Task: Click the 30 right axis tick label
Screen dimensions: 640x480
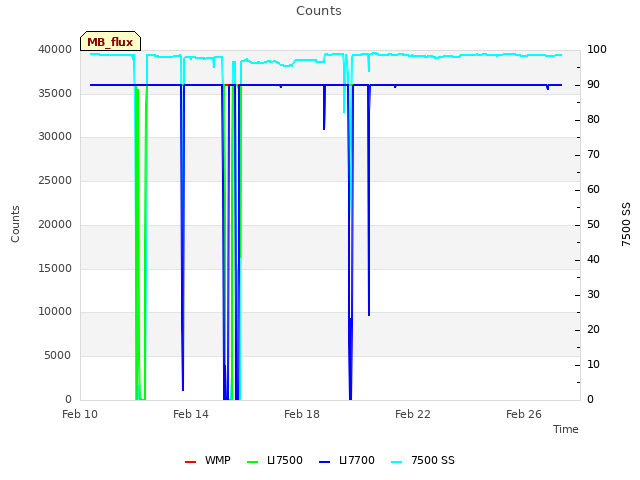Action: pos(593,295)
